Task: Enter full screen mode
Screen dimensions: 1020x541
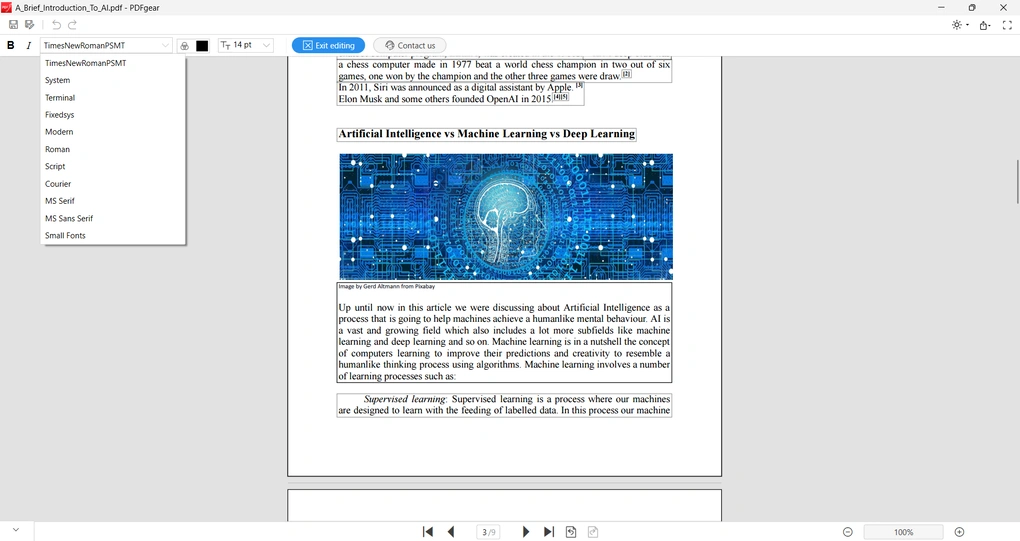Action: (1007, 25)
